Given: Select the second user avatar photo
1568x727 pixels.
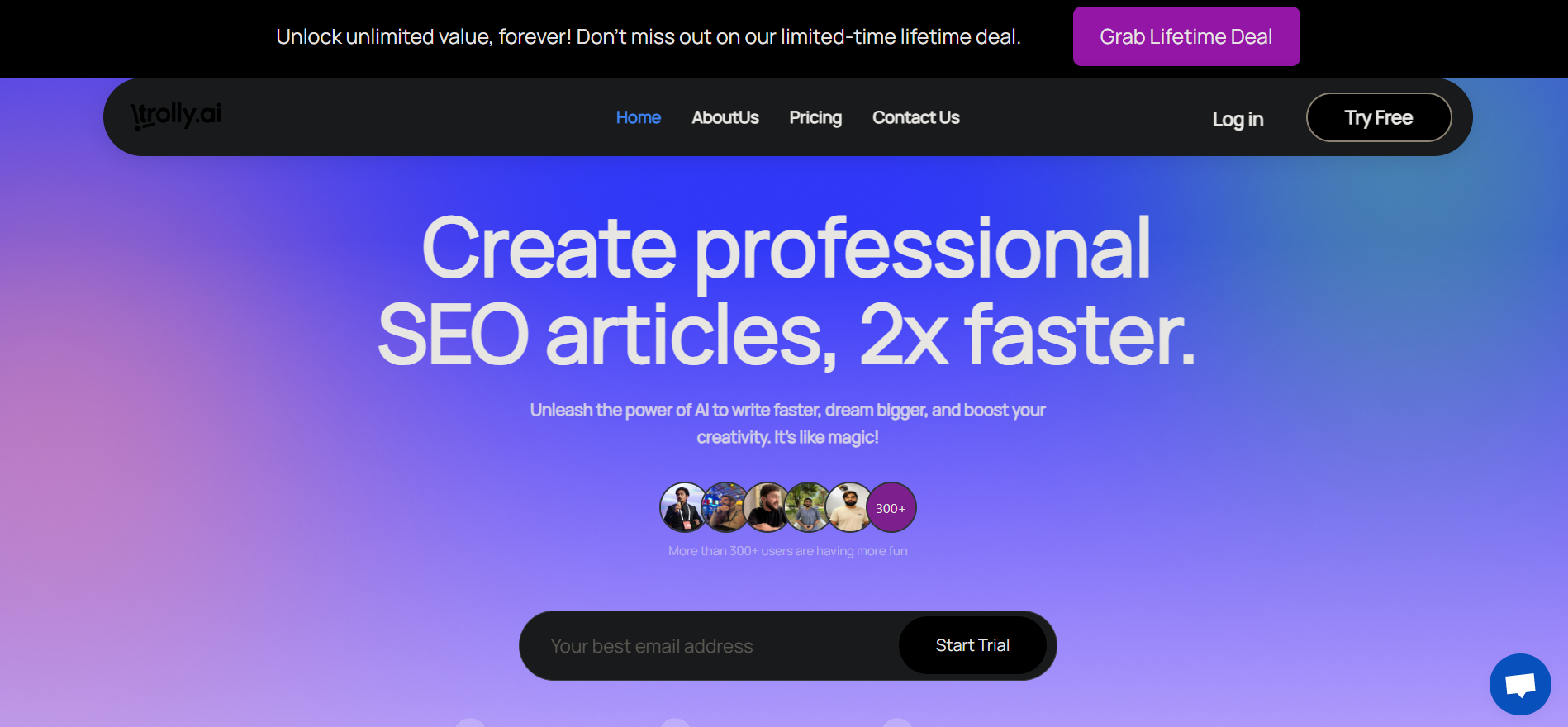Looking at the screenshot, I should (724, 507).
